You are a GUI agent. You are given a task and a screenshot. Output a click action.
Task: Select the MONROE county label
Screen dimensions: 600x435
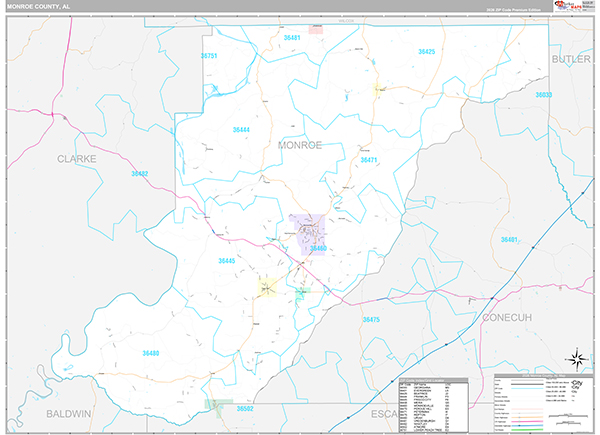[299, 145]
